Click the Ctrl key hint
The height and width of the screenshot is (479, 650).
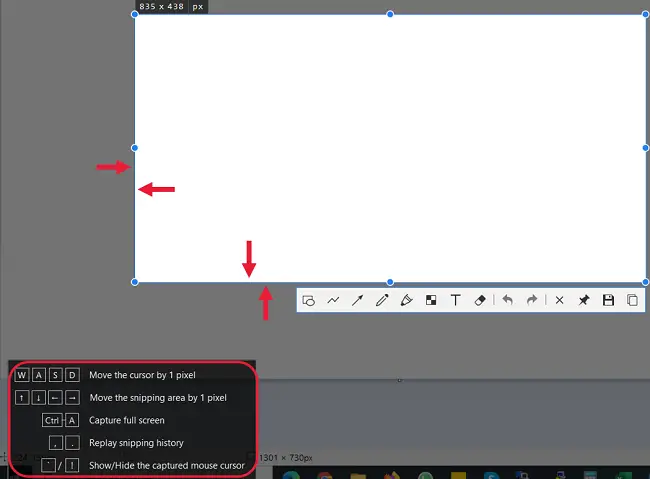pos(52,421)
